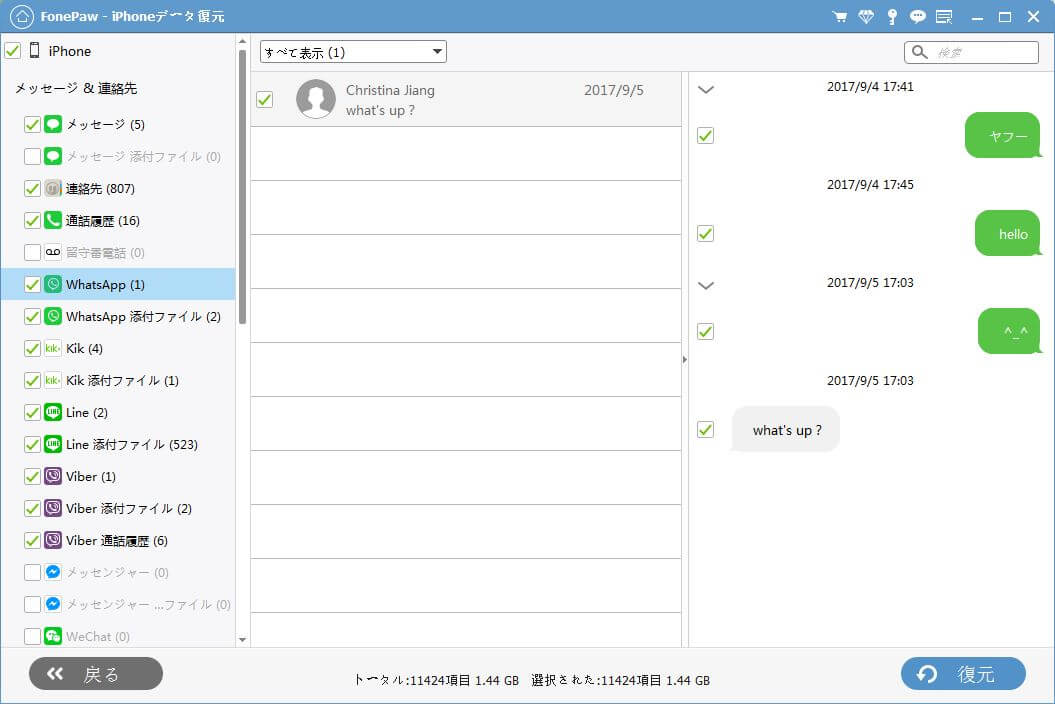Collapse the 2017/9/5 17:03 message group
Viewport: 1055px width, 704px height.
706,285
